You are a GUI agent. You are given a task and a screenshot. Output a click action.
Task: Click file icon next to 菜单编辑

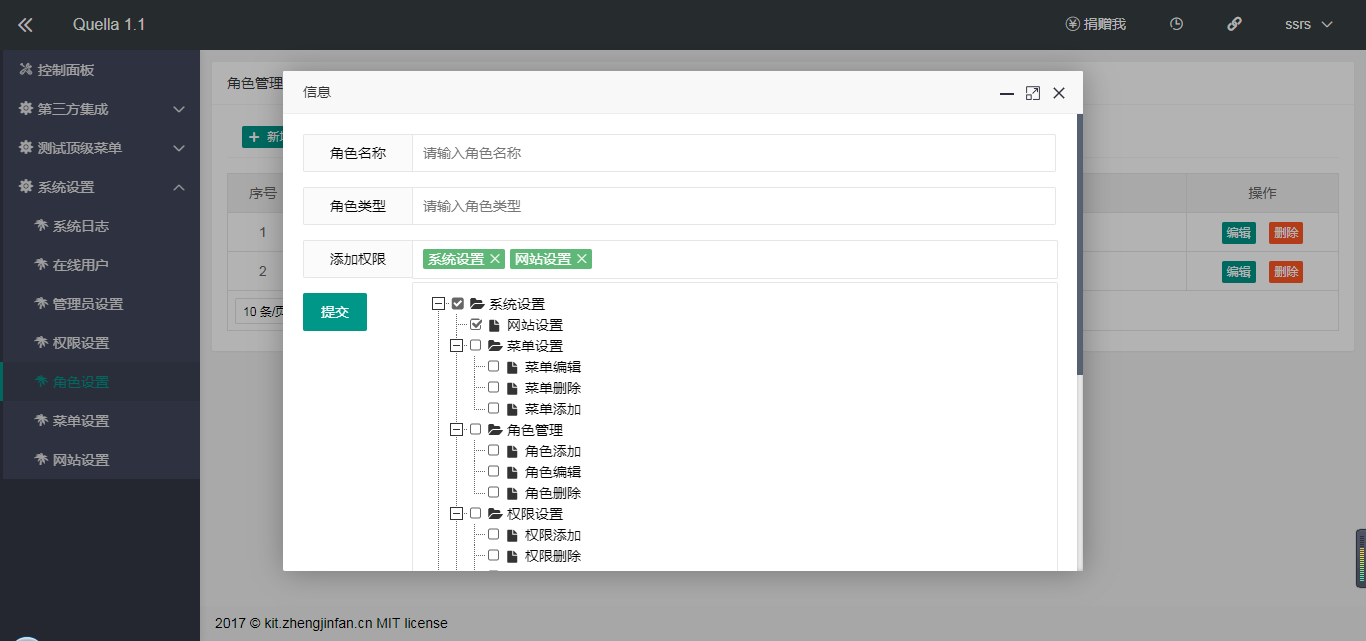(512, 367)
